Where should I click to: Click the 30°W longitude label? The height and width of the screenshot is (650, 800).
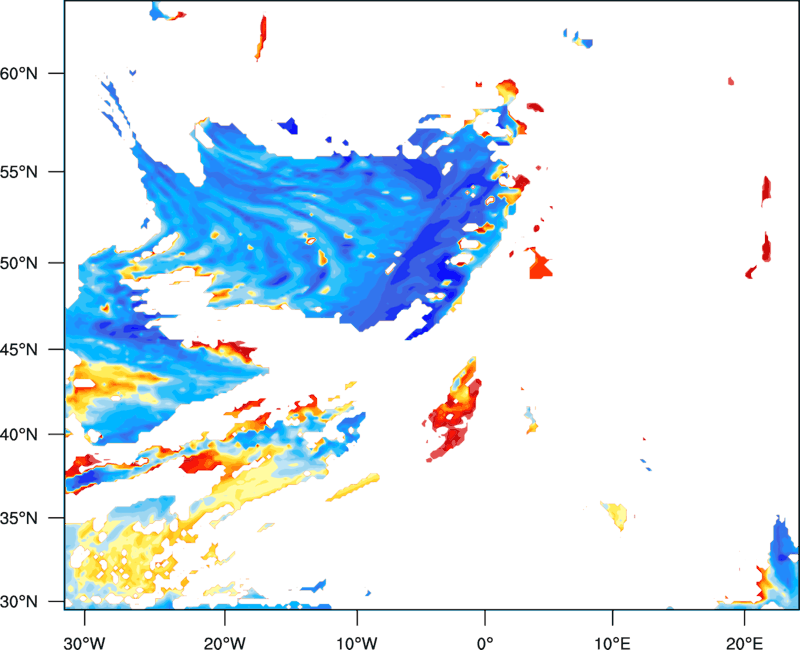point(84,643)
